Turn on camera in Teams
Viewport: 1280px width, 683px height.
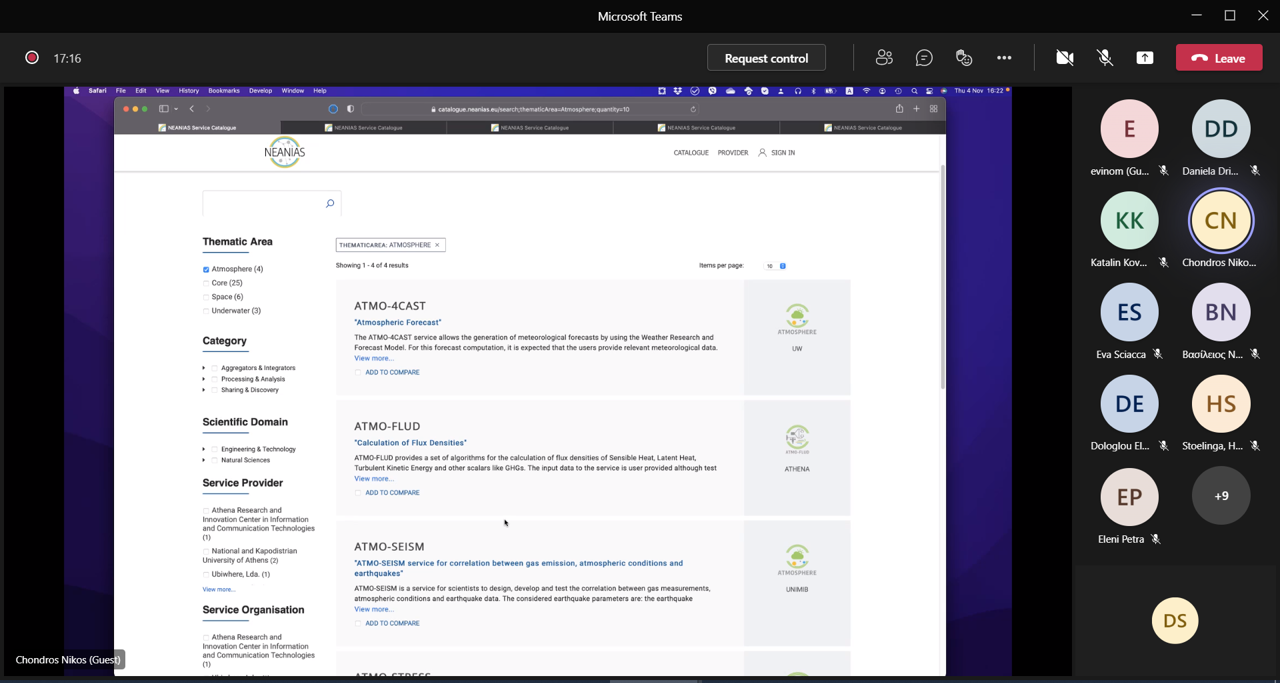pos(1065,58)
